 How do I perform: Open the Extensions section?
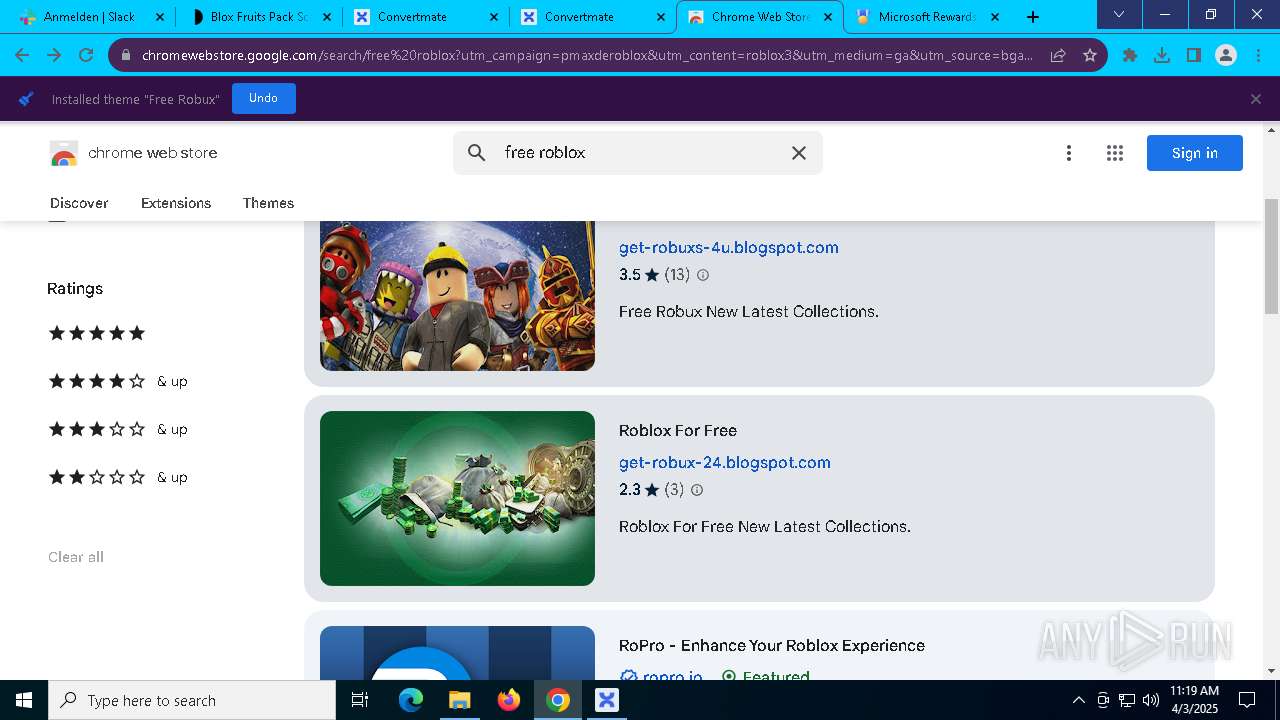(176, 203)
